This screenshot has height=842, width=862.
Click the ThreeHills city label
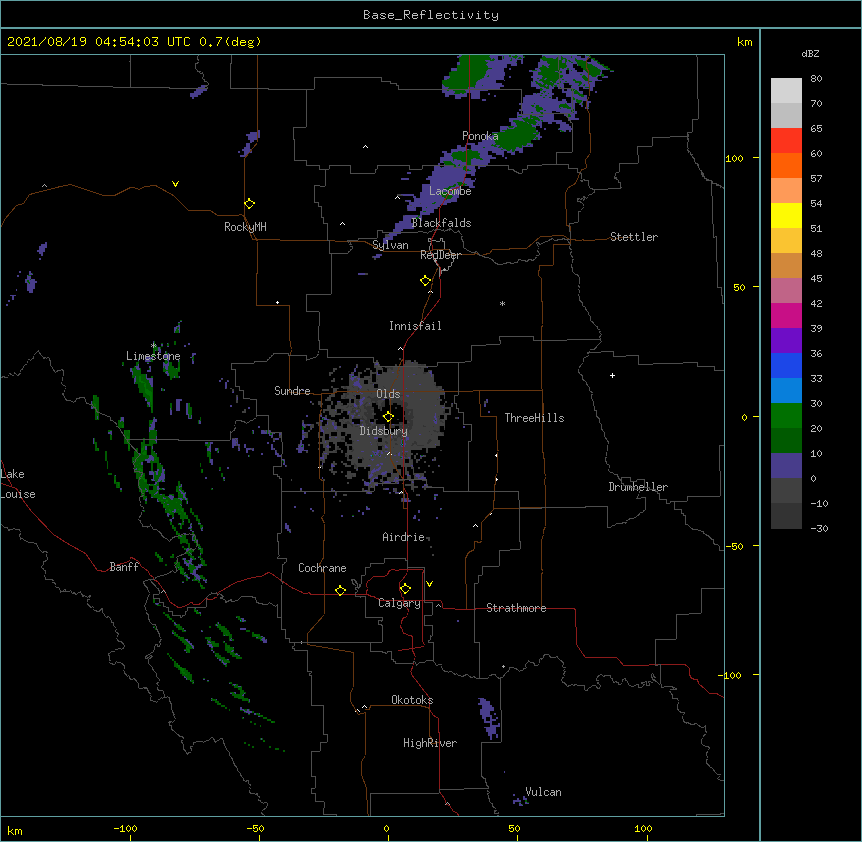tap(534, 418)
